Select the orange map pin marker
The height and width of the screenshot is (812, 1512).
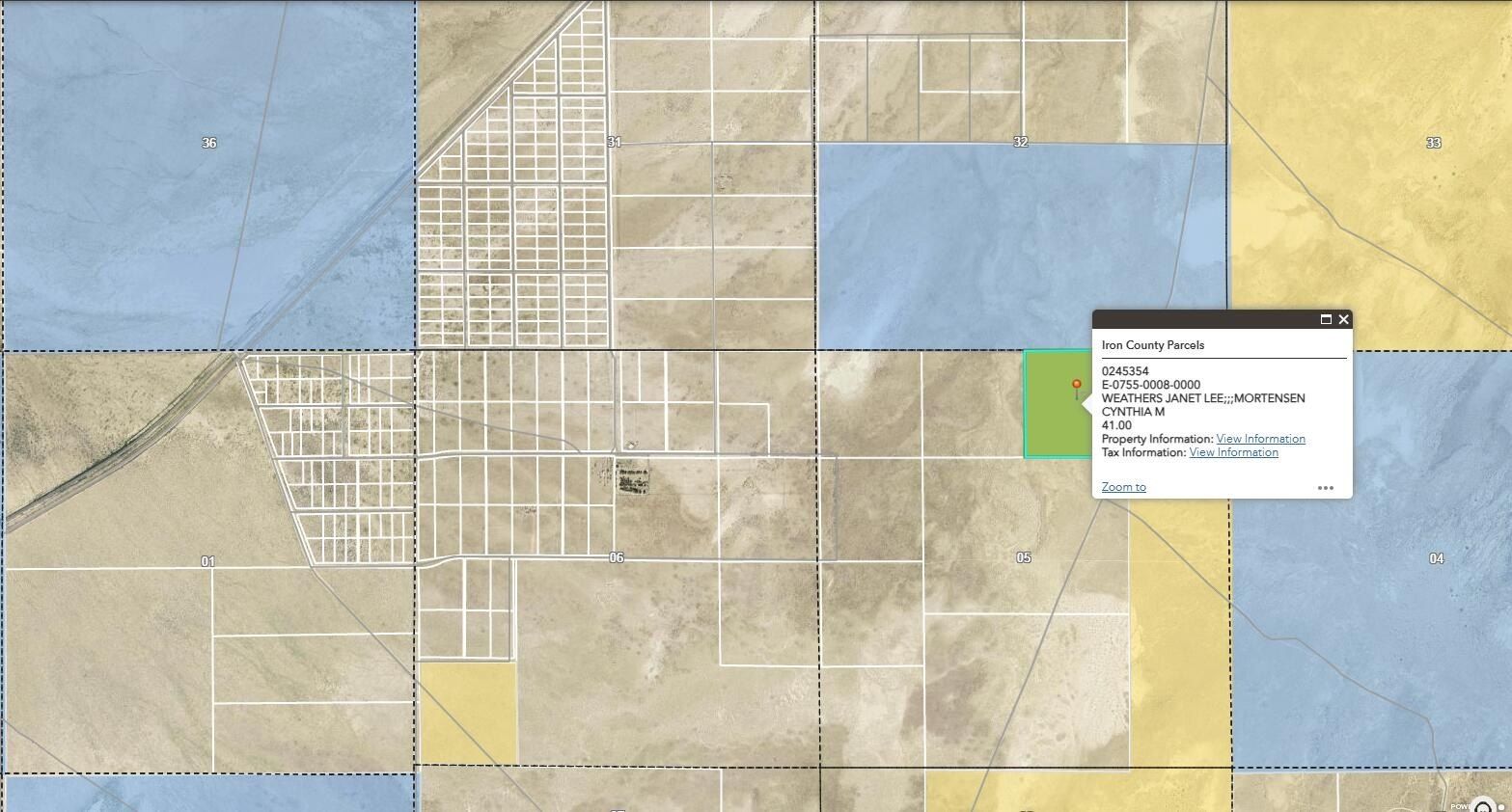point(1075,386)
